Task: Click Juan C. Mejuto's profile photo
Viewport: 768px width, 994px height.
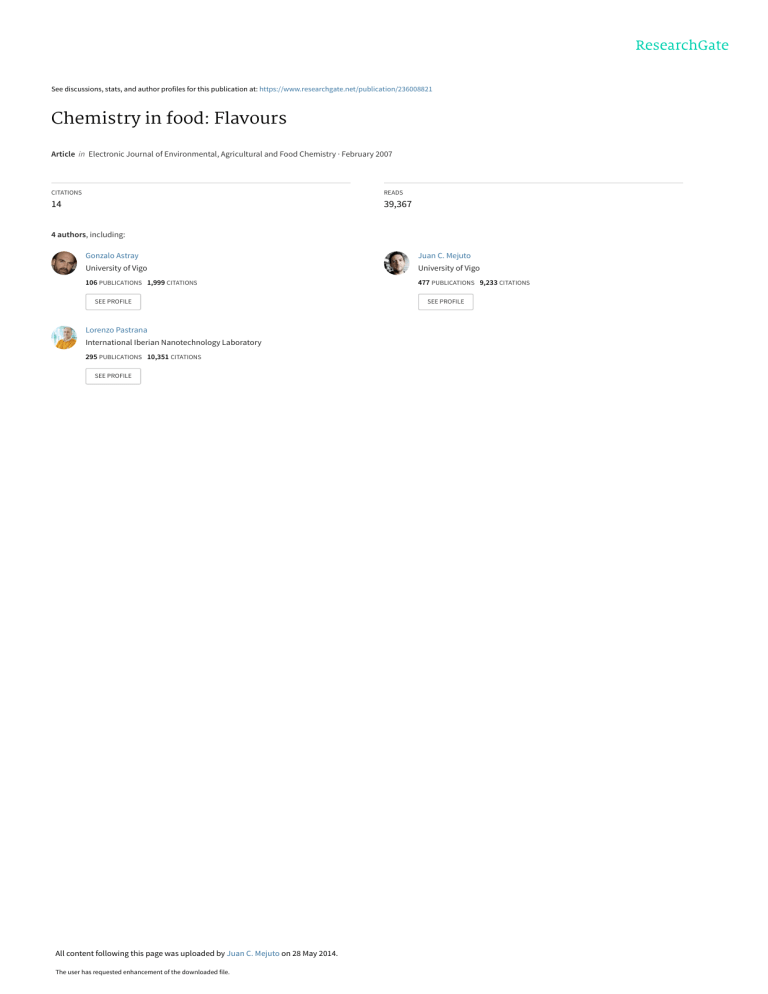Action: pos(396,263)
